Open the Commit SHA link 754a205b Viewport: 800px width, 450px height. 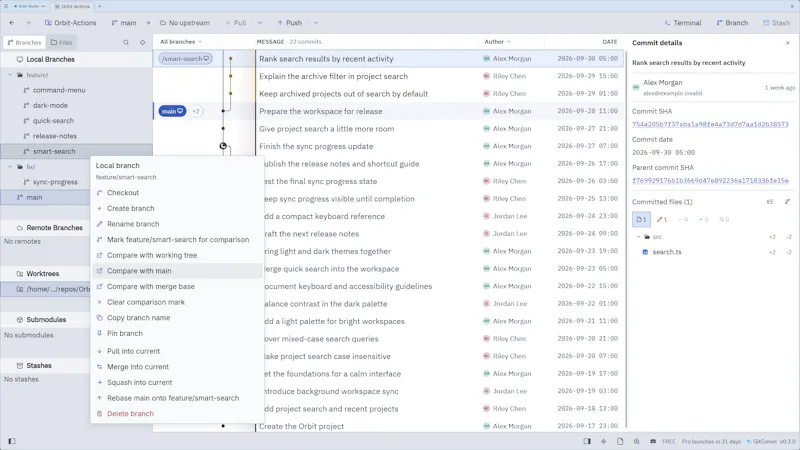(x=710, y=124)
